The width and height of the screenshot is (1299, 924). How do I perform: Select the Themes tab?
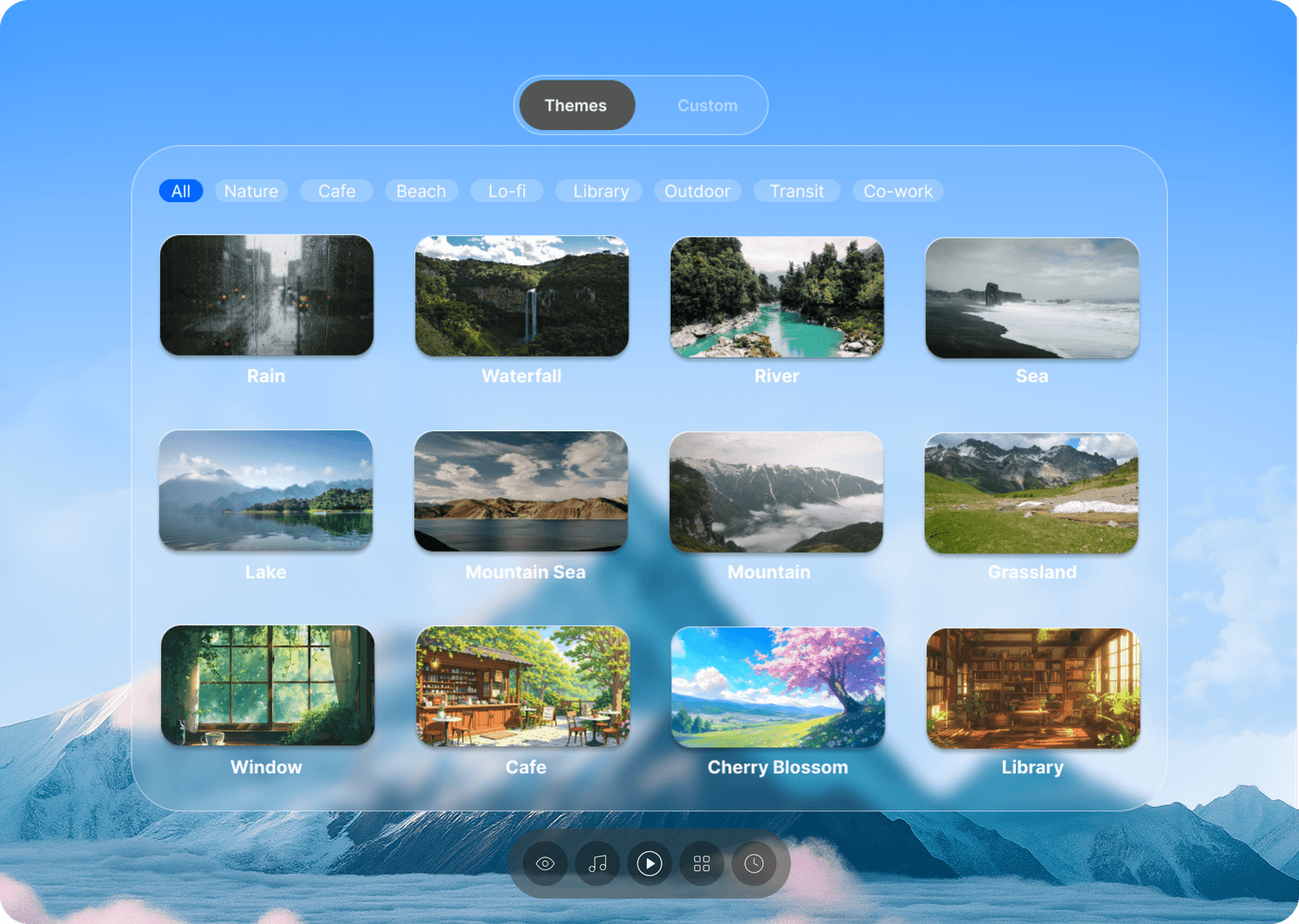(x=575, y=104)
